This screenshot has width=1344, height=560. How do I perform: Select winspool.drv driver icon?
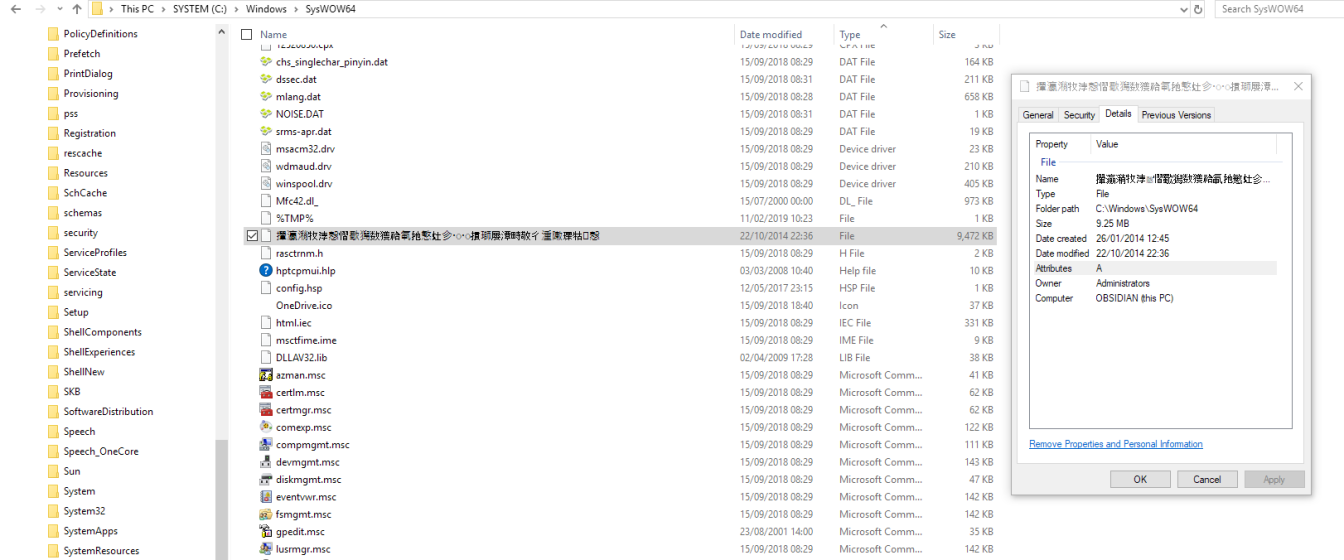266,184
